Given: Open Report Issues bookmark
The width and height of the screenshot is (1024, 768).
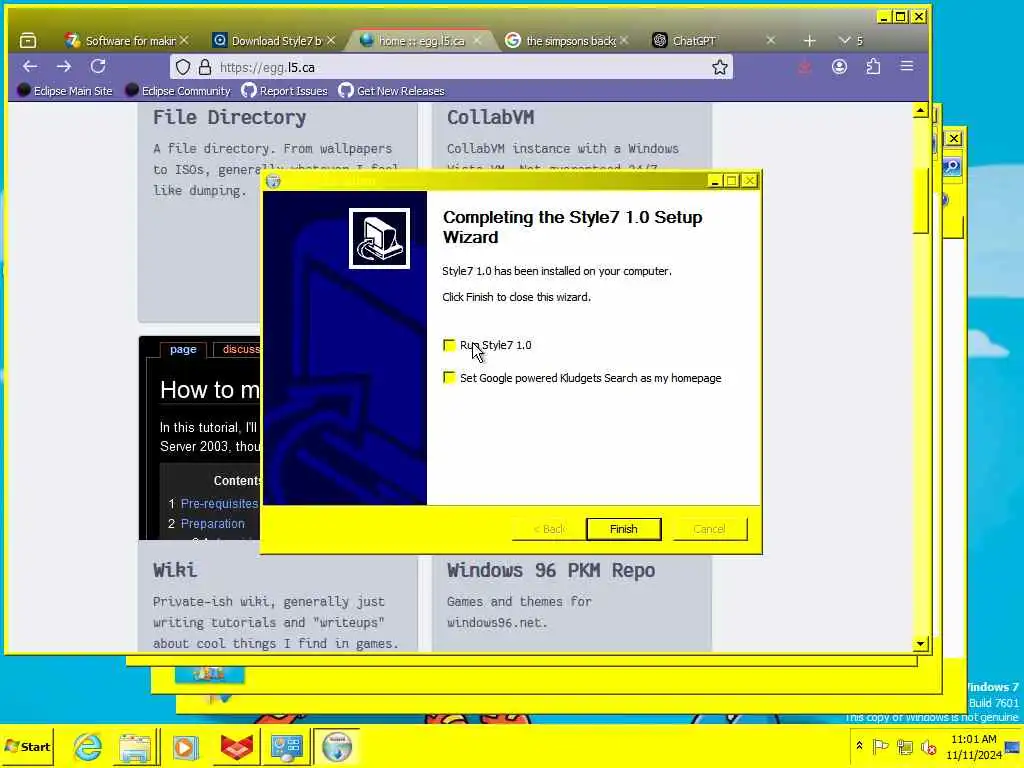Looking at the screenshot, I should coord(285,91).
